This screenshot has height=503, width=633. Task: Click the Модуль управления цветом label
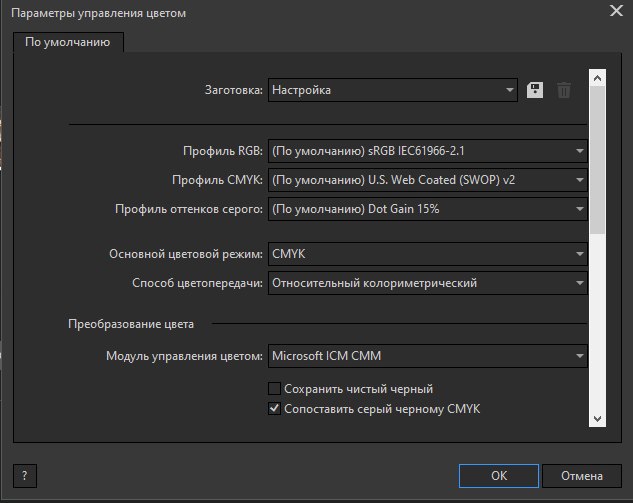pos(184,356)
